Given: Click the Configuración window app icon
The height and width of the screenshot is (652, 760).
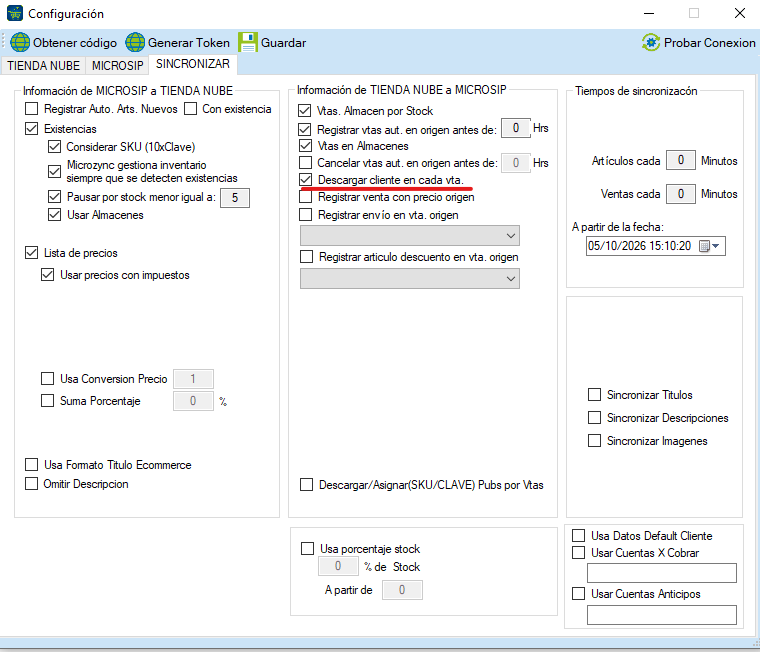Looking at the screenshot, I should pos(15,13).
